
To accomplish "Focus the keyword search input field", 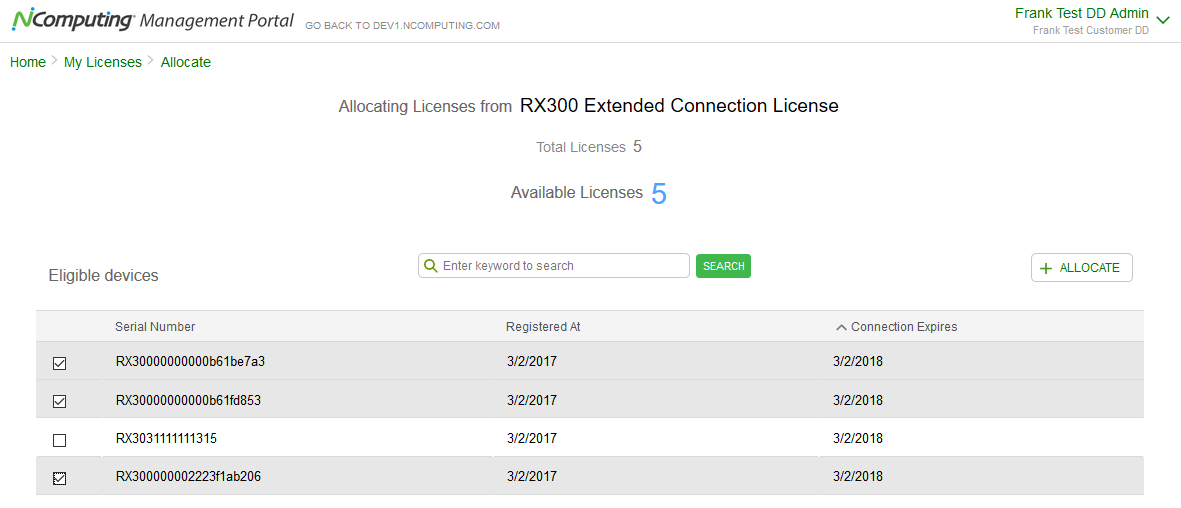I will (562, 266).
